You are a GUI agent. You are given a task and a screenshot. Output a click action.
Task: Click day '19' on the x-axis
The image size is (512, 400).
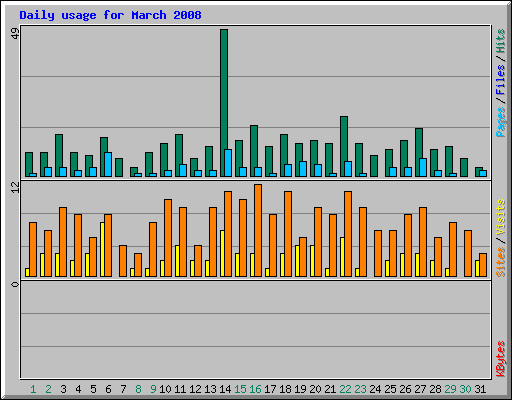(x=300, y=389)
